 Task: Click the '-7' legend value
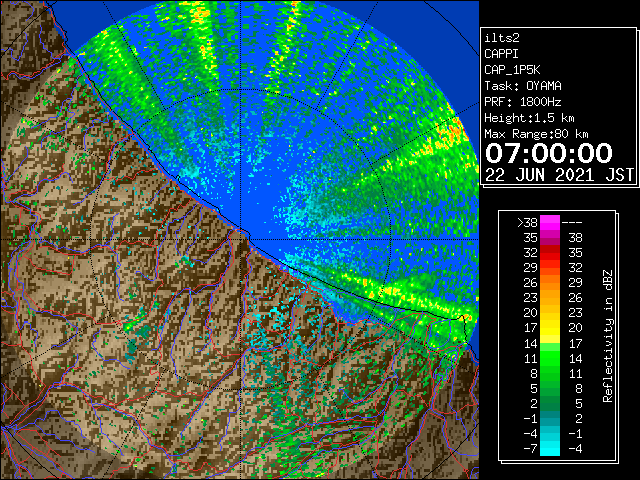[x=530, y=449]
